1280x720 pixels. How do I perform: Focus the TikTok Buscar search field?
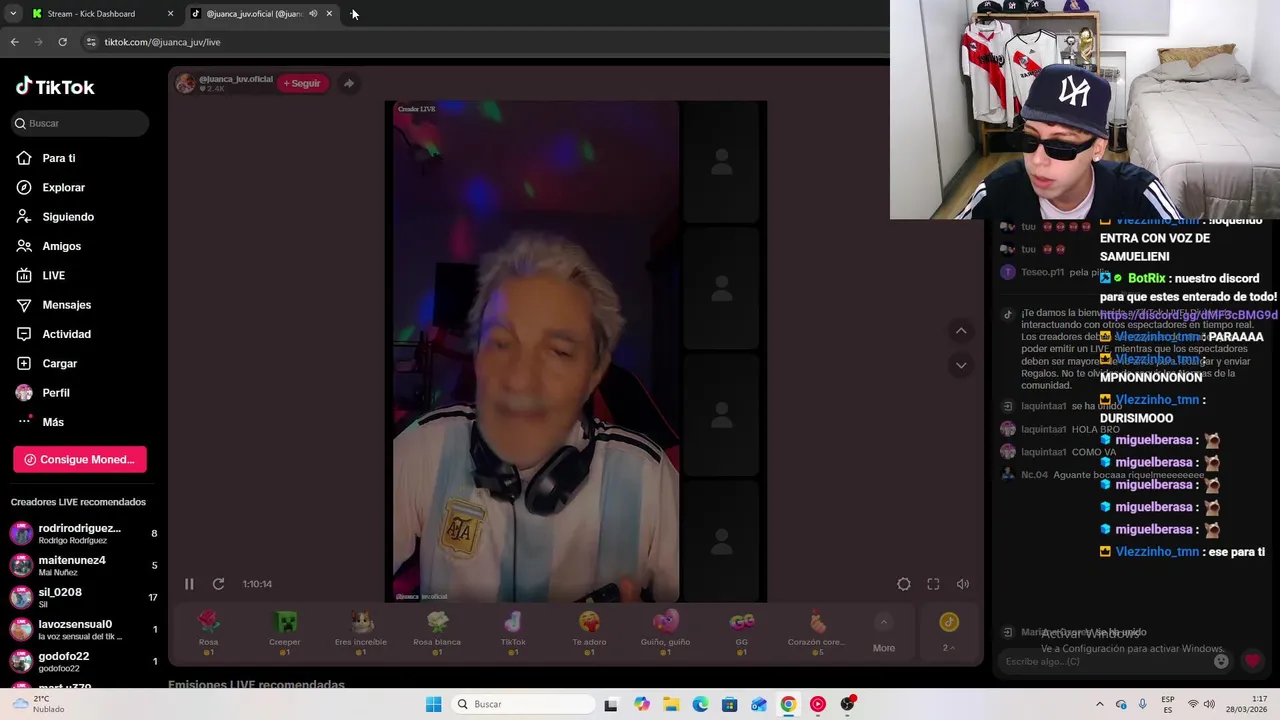(80, 123)
